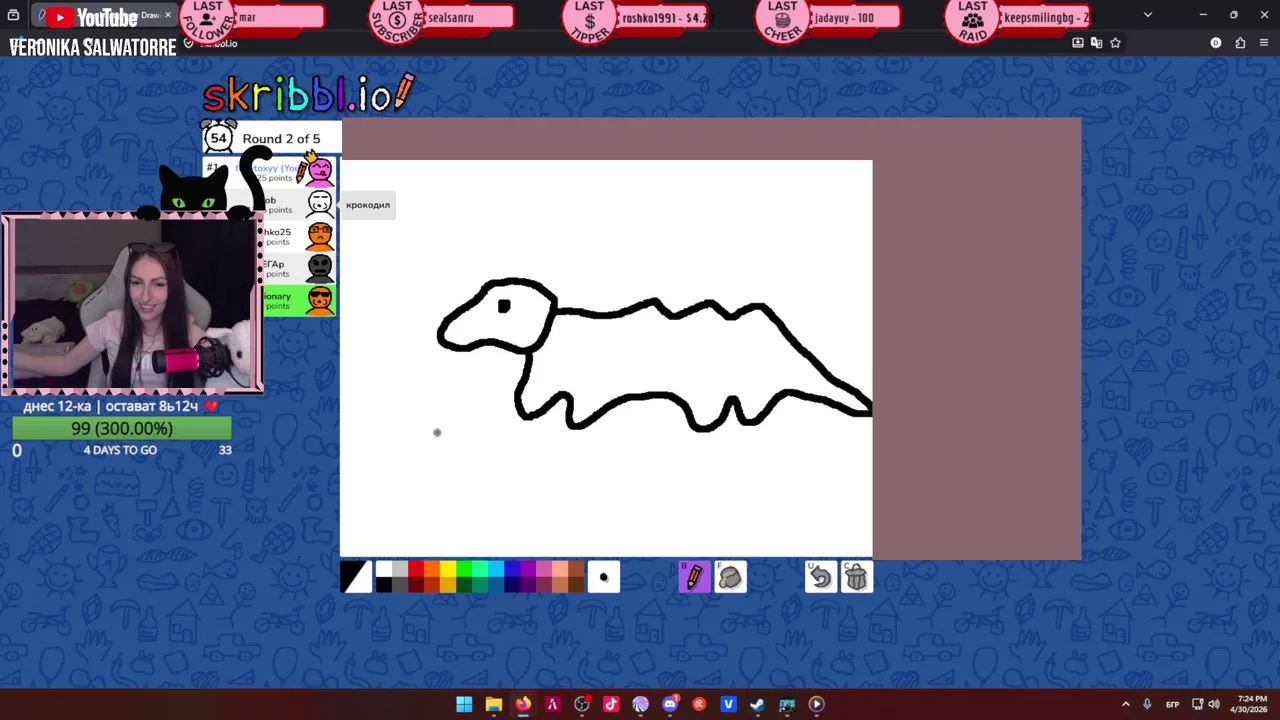Click the Firefox taskbar icon
The image size is (1280, 720).
(522, 704)
